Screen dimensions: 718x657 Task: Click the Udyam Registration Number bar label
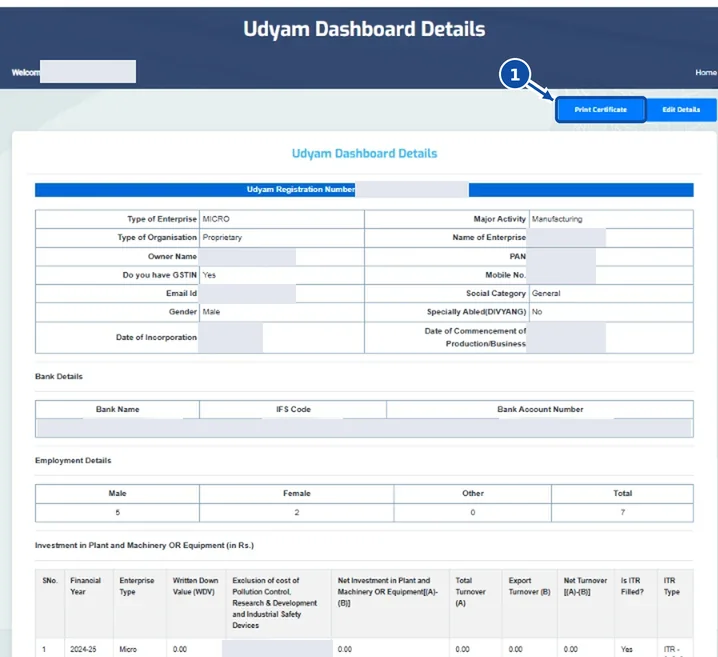click(x=300, y=190)
